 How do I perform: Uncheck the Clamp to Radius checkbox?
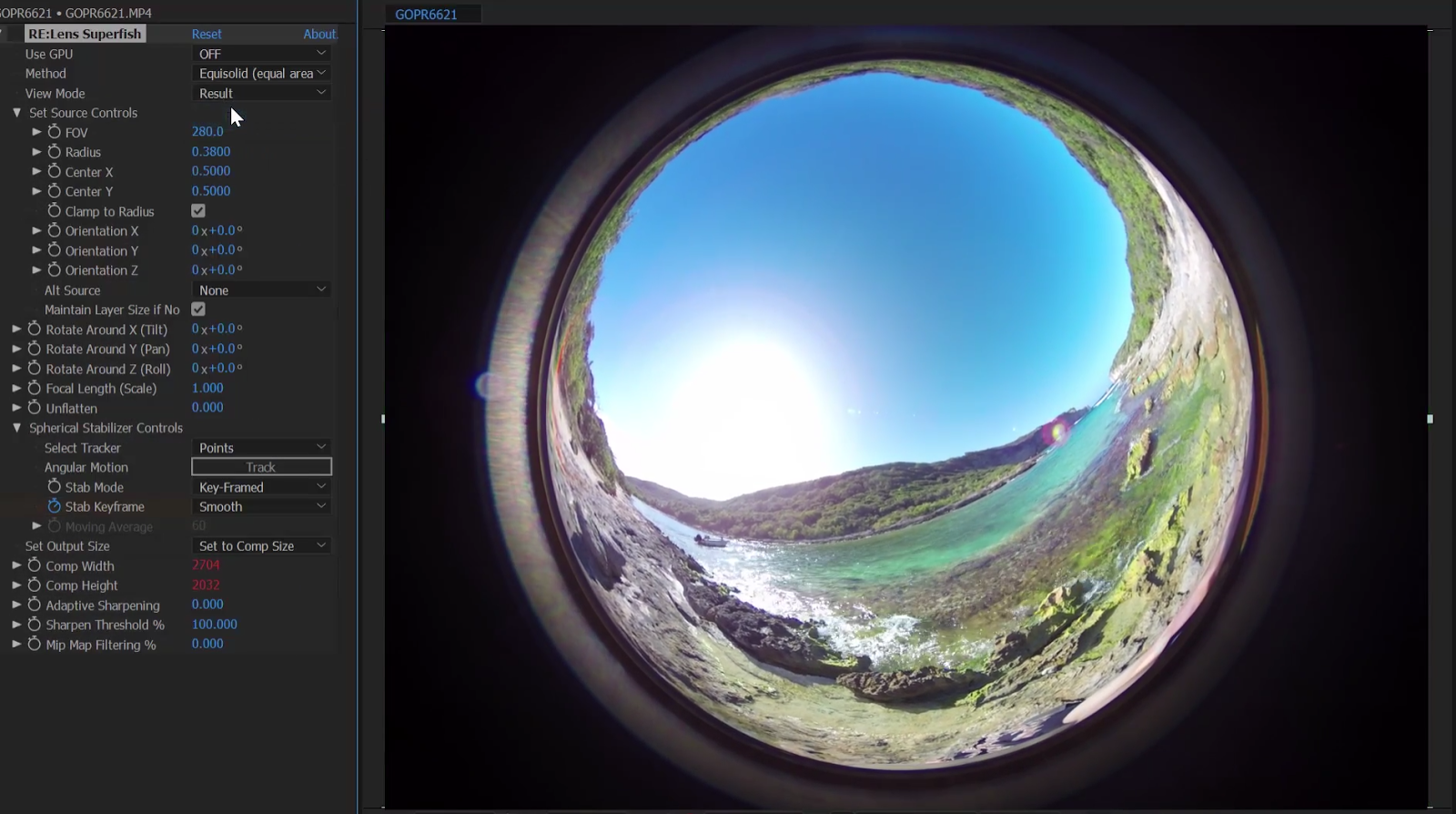(x=198, y=210)
